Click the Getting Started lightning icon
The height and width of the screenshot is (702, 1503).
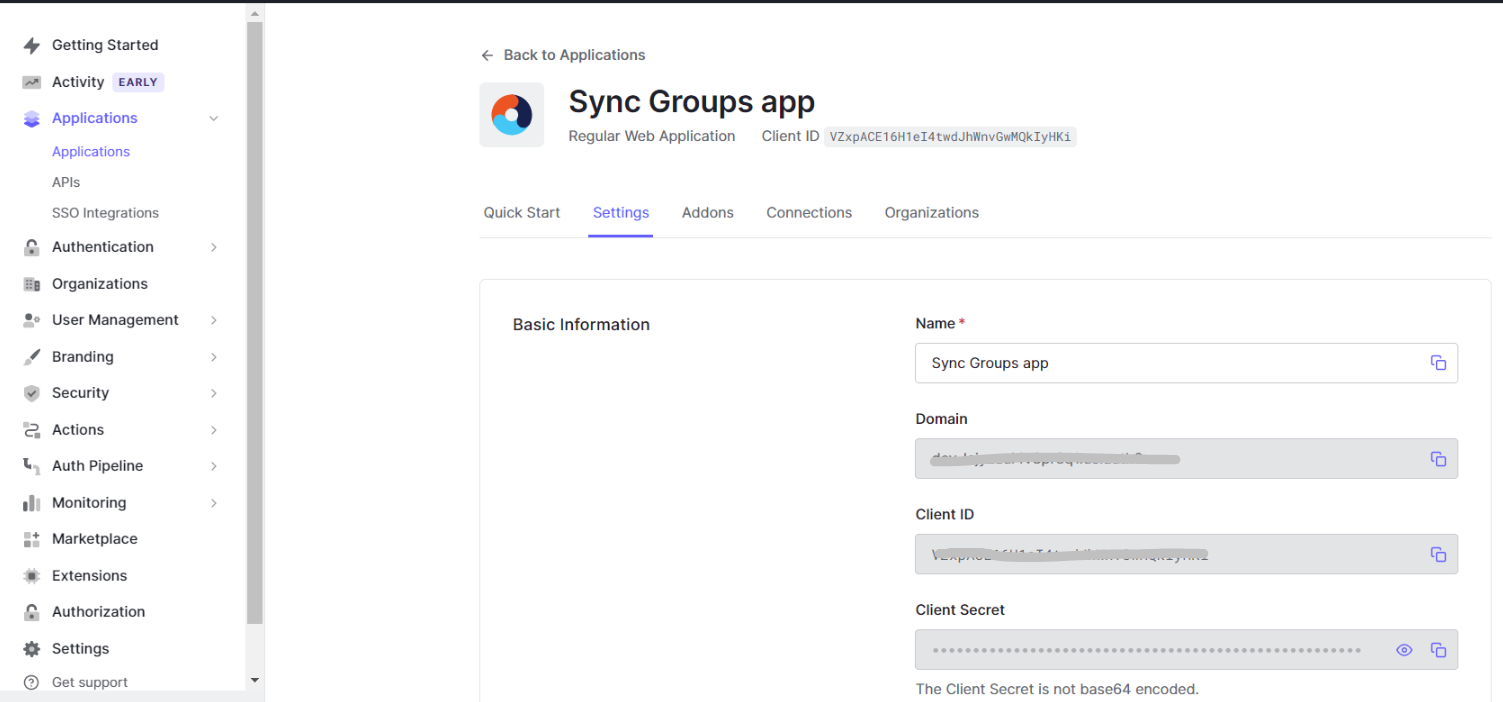click(32, 46)
